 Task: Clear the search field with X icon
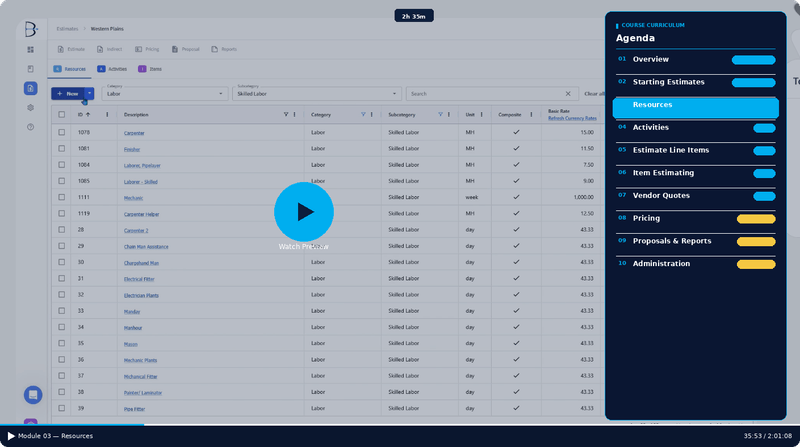[x=568, y=94]
